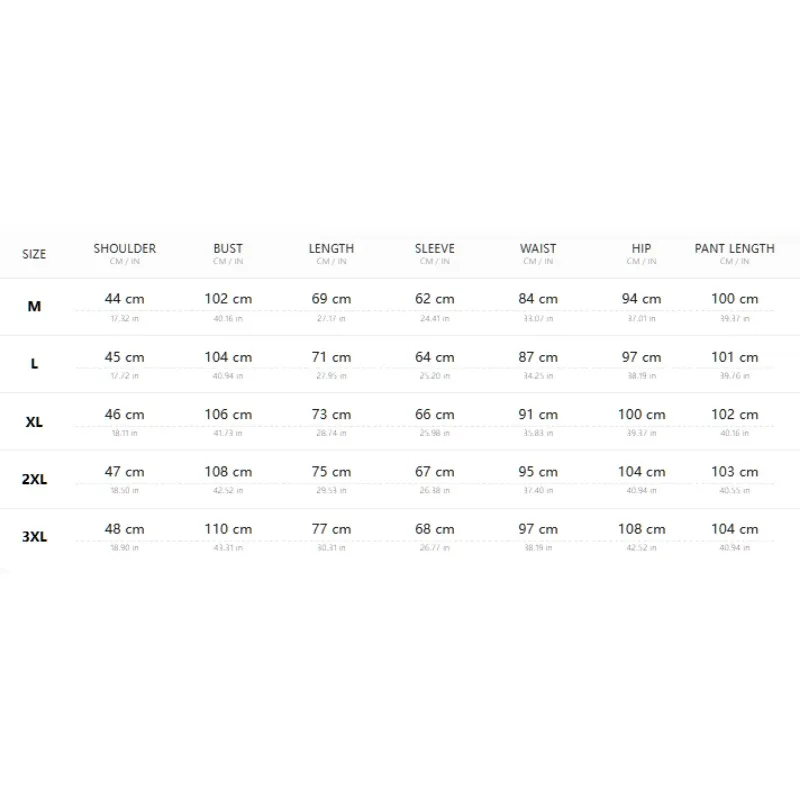Click the BUST column header

(x=228, y=248)
